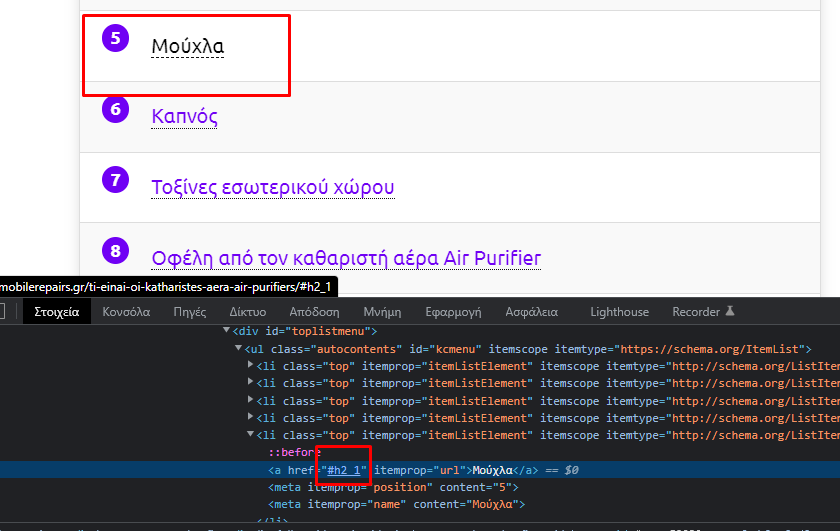The width and height of the screenshot is (840, 531).
Task: Switch to the Δίκτυο DevTools tab
Action: pos(248,312)
